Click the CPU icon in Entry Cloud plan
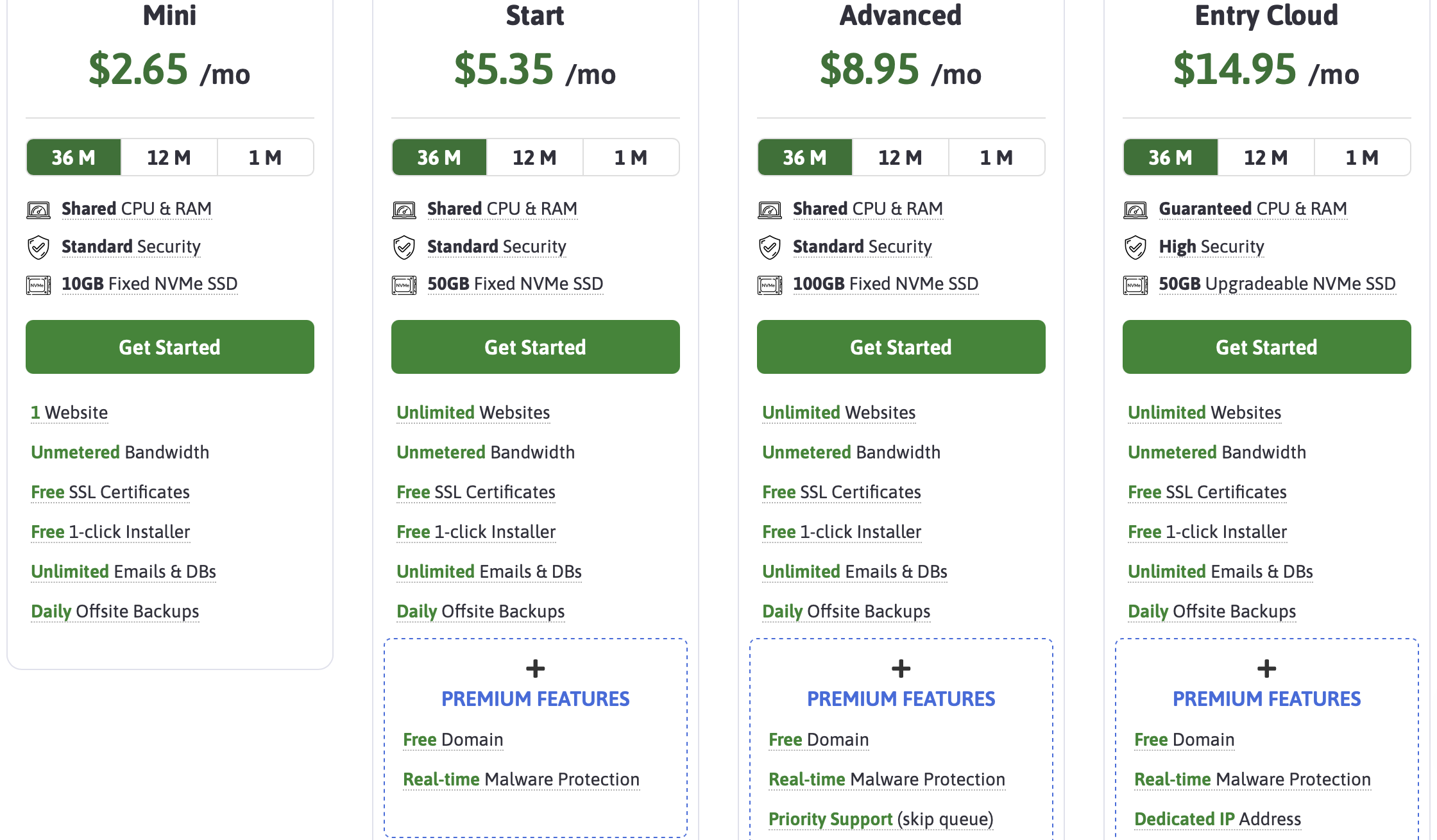Image resolution: width=1437 pixels, height=840 pixels. 1135,210
